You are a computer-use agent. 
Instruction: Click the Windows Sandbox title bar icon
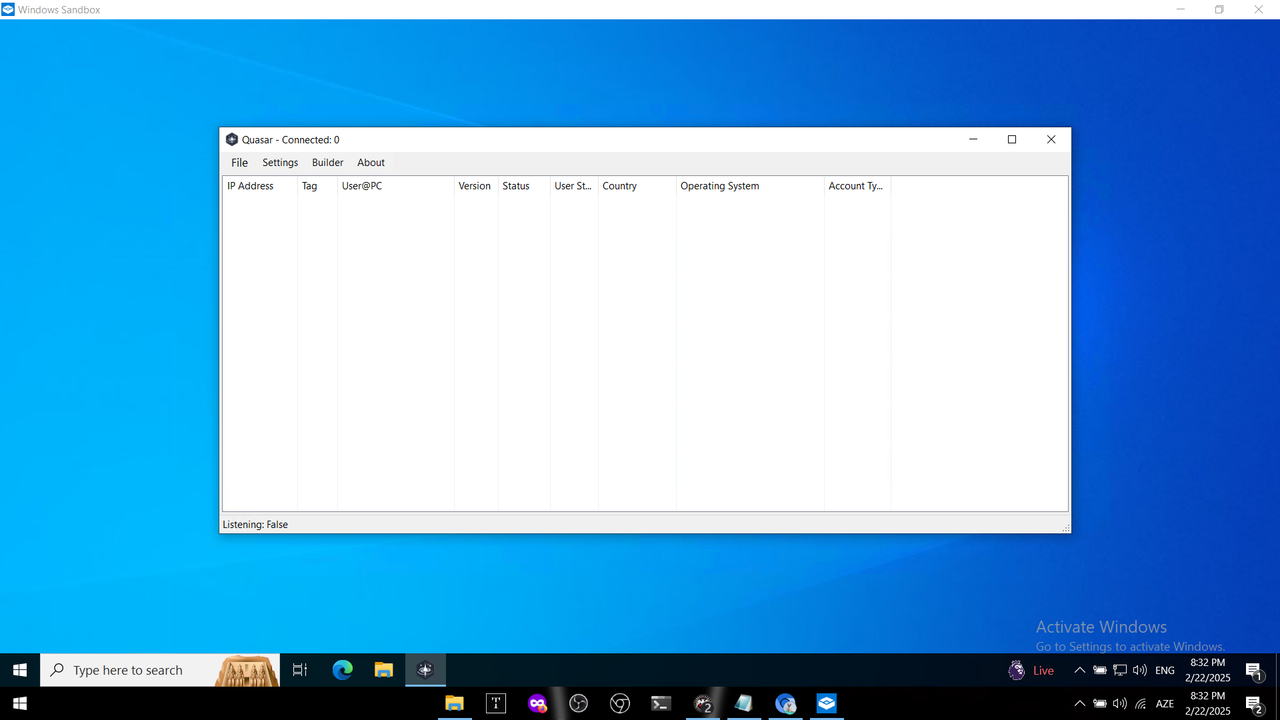[8, 9]
